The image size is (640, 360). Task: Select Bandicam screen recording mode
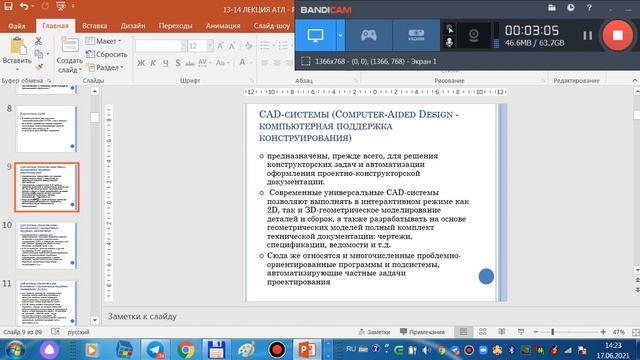point(316,35)
